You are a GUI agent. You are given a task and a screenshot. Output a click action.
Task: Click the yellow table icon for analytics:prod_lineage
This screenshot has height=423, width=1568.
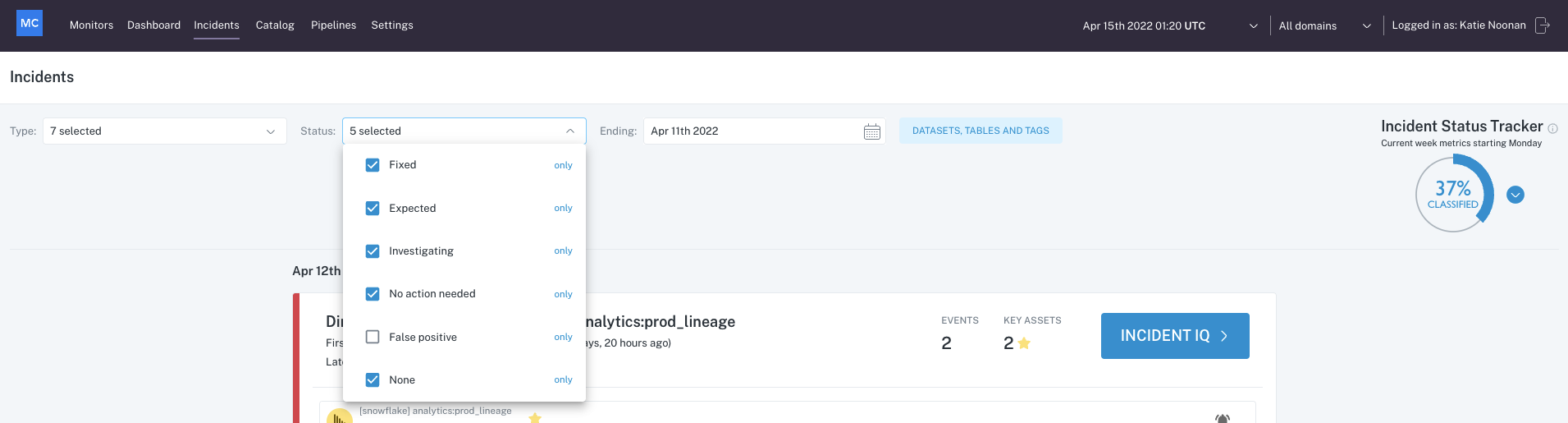tap(339, 416)
